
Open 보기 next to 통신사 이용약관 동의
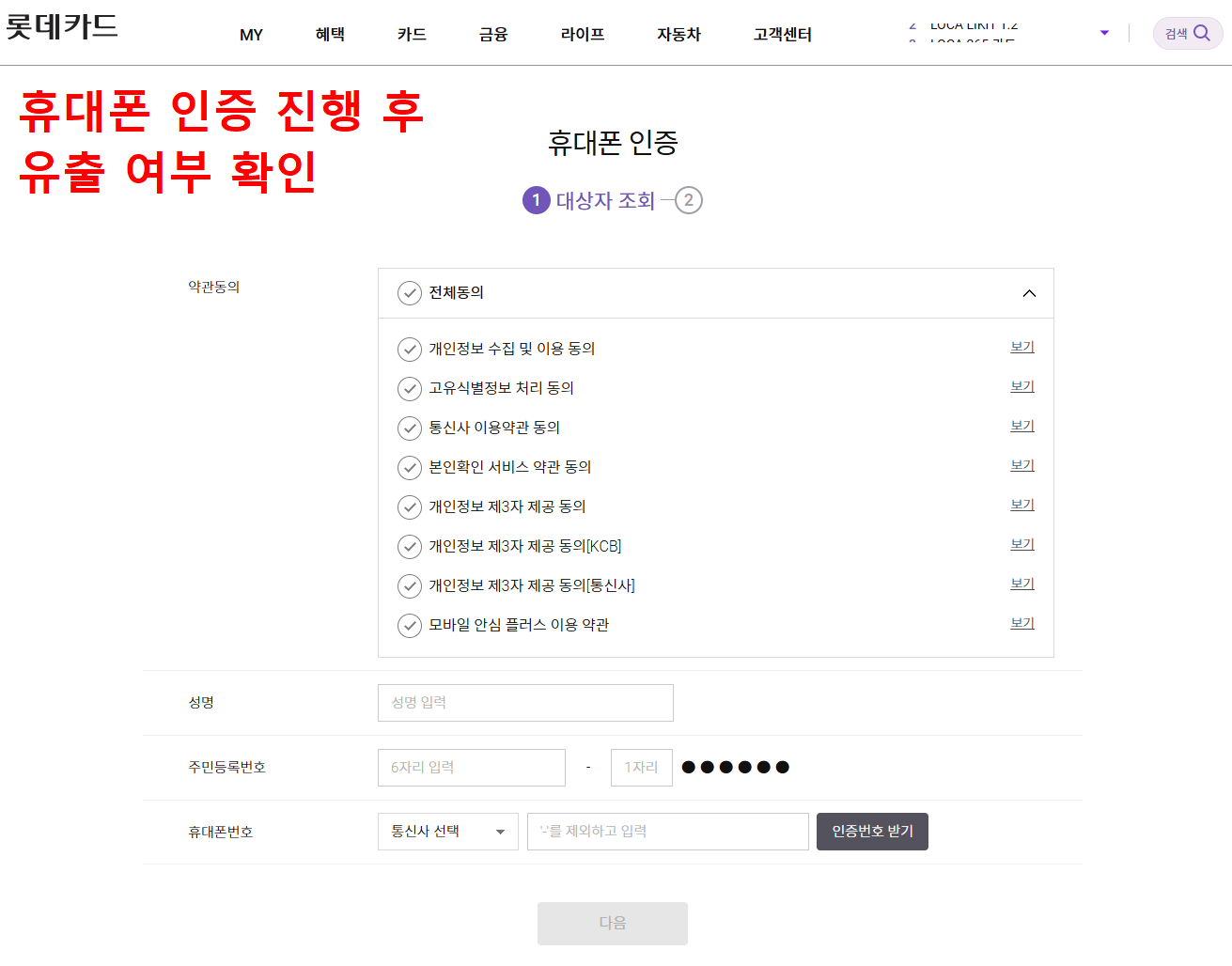point(1021,426)
